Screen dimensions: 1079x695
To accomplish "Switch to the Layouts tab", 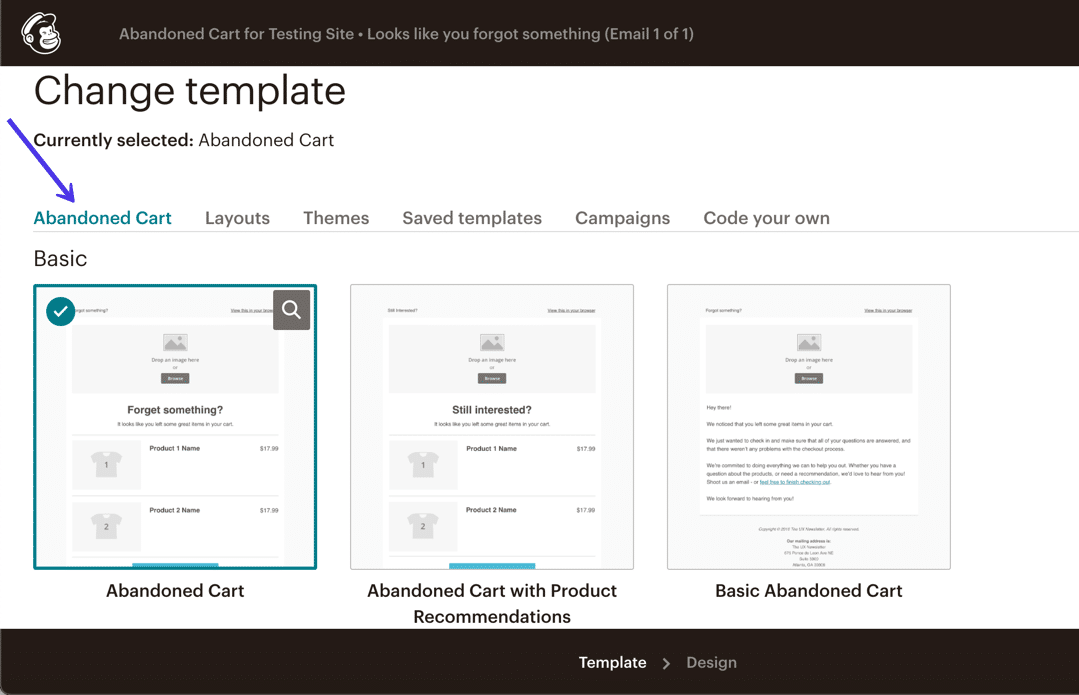I will [x=237, y=218].
